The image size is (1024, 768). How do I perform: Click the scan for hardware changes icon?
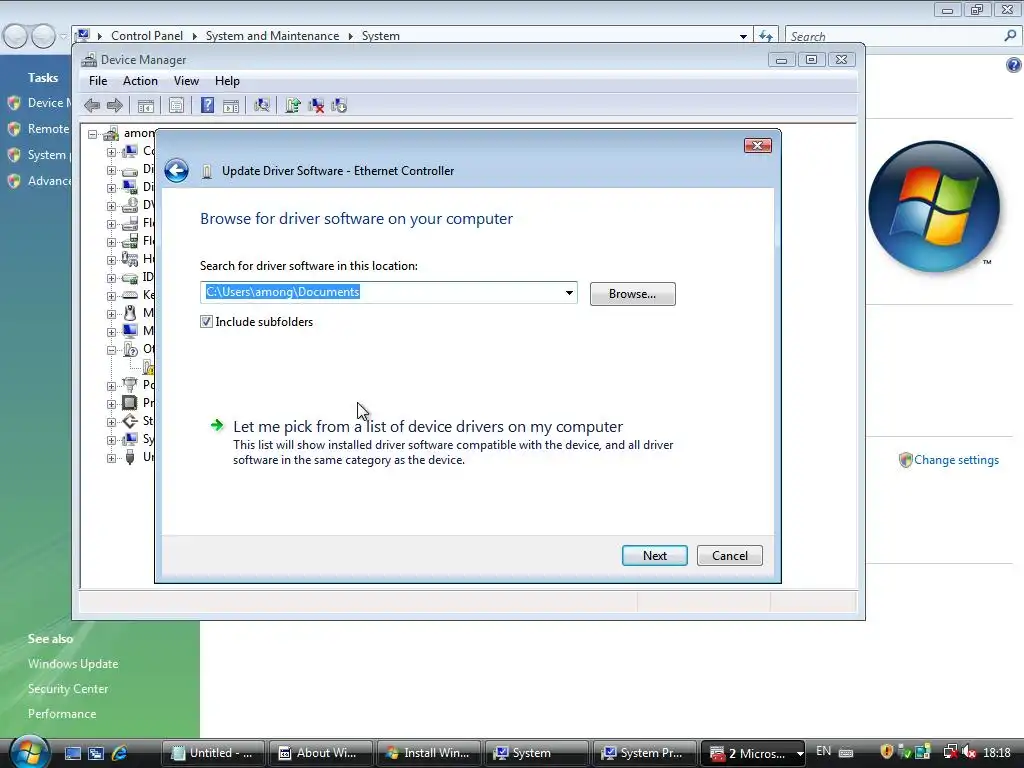click(262, 105)
